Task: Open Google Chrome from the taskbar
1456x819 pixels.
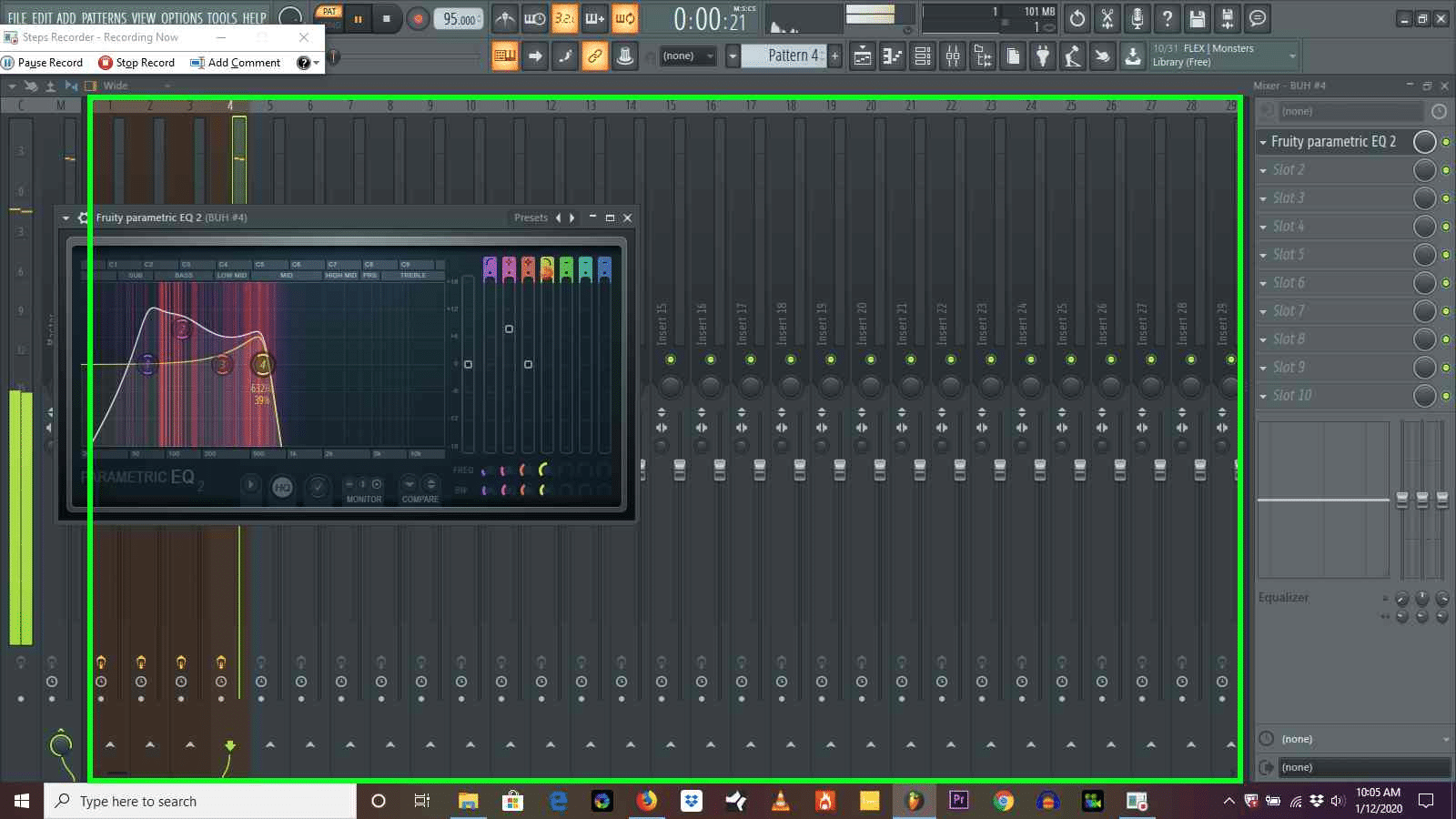Action: coord(1004,801)
